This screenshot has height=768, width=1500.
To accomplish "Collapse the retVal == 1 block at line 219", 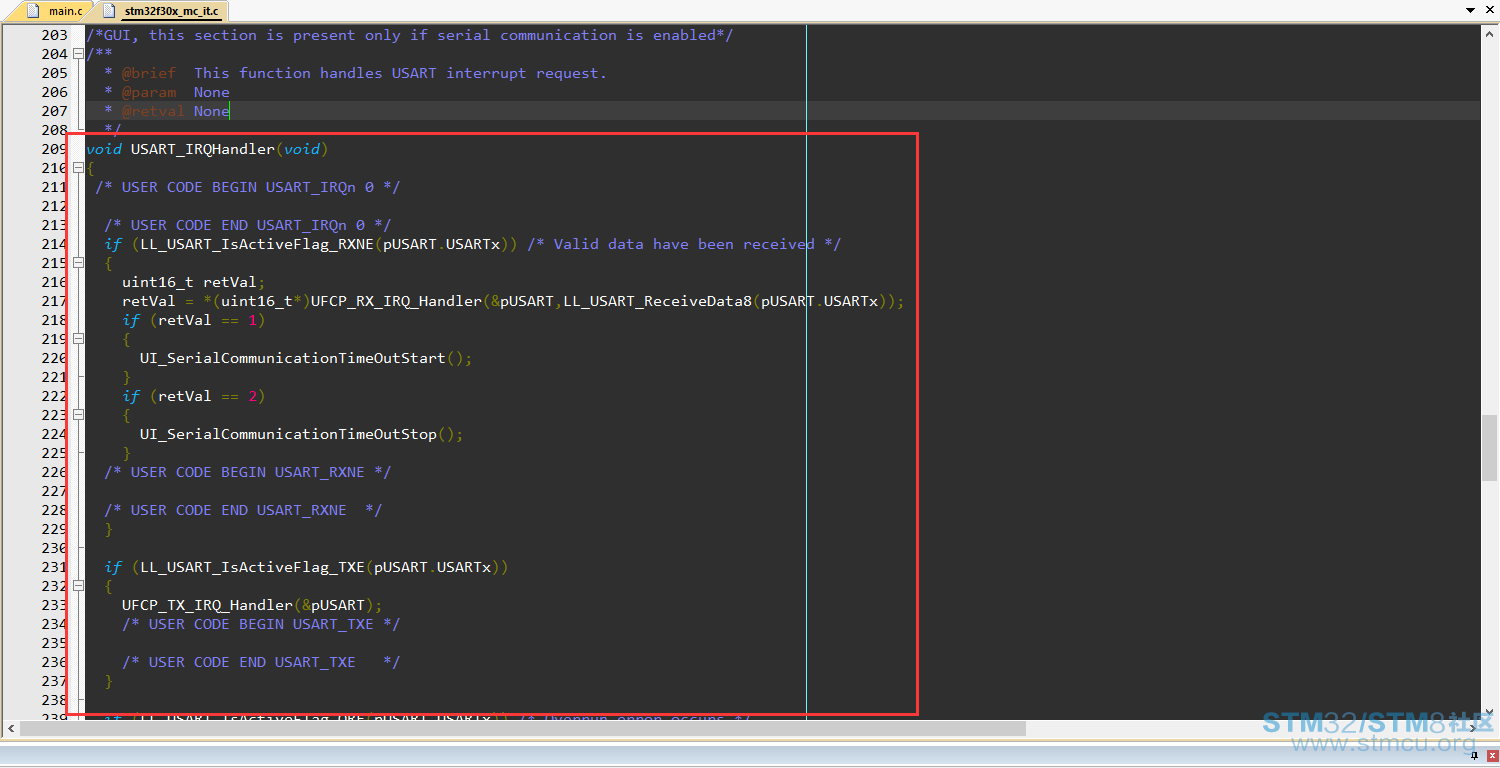I will (x=78, y=339).
